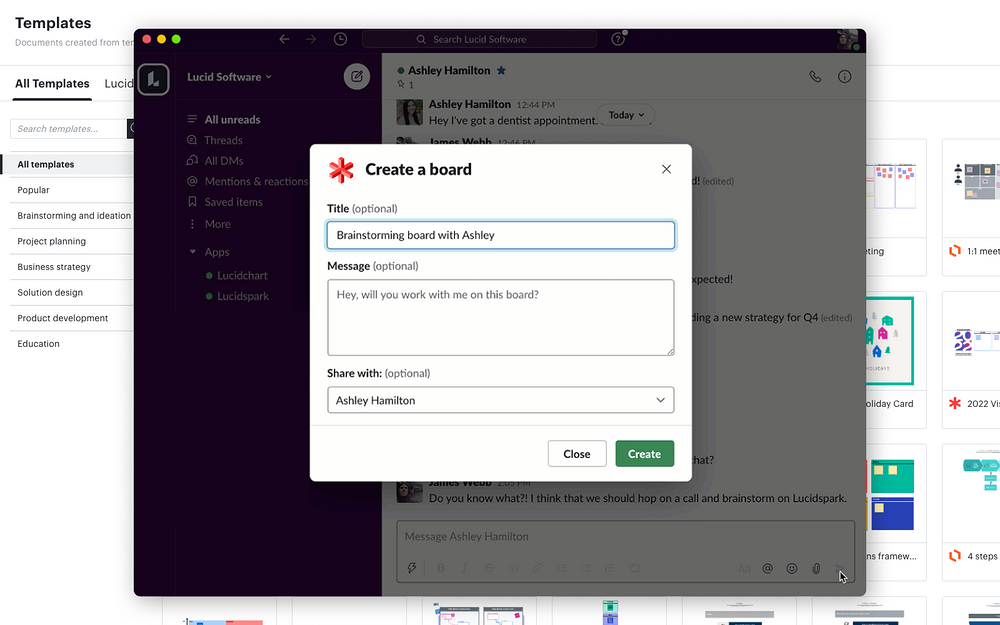This screenshot has height=625, width=1000.
Task: Start a call with the phone icon
Action: click(815, 77)
